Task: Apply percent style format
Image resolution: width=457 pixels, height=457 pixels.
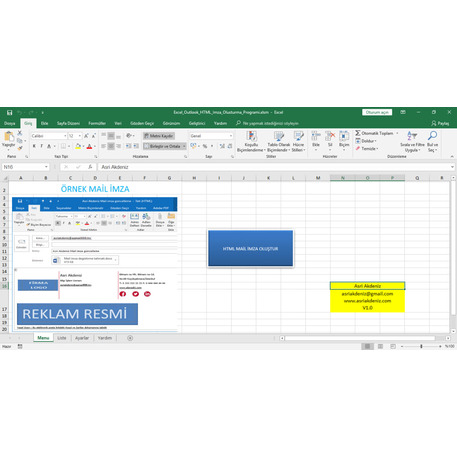Action: tap(205, 146)
